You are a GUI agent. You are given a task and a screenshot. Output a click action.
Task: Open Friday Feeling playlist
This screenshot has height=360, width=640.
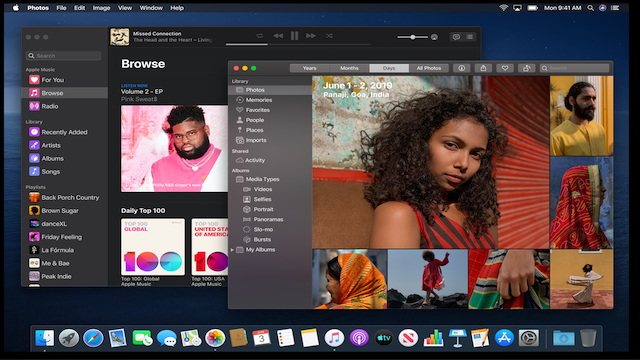(x=64, y=237)
